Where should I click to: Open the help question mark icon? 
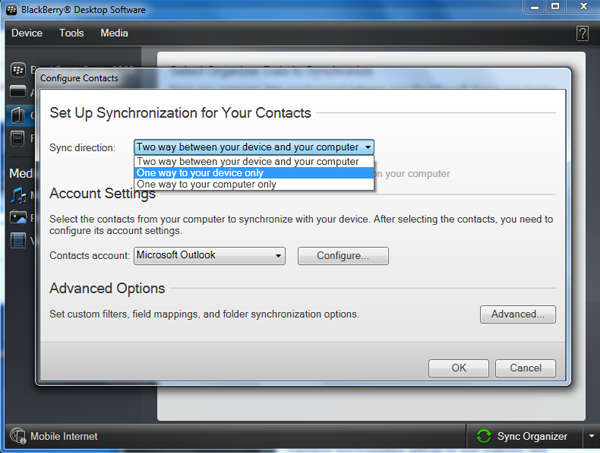582,33
